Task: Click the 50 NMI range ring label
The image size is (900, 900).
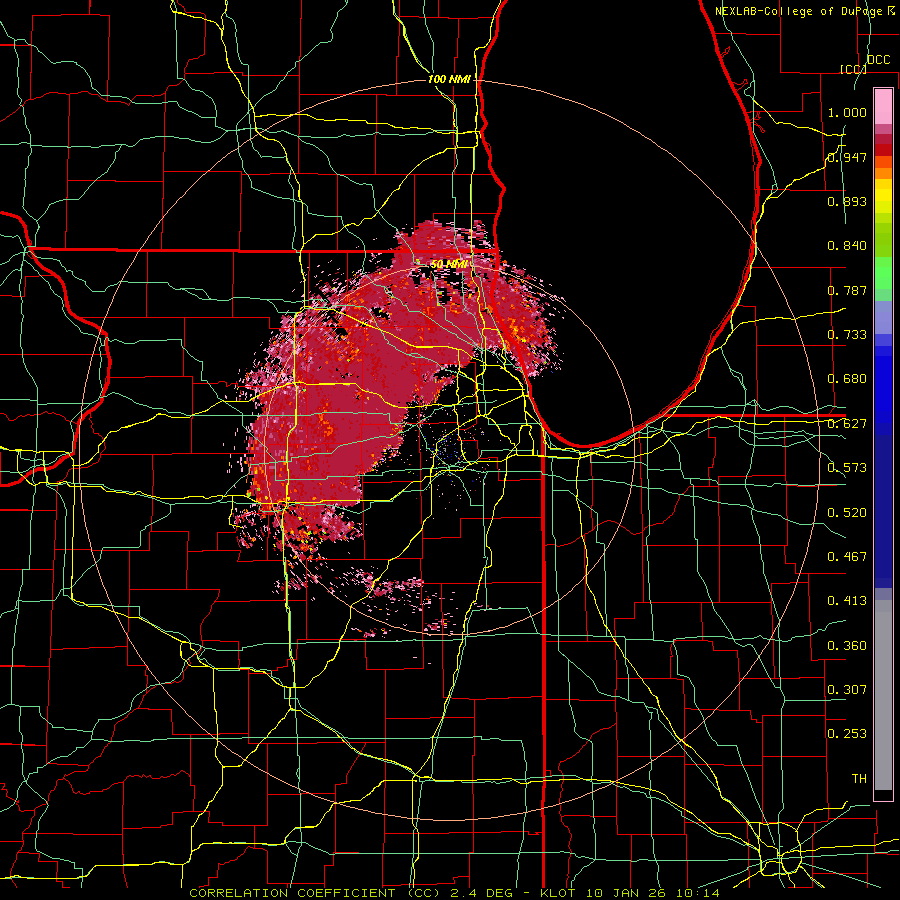Action: click(449, 265)
